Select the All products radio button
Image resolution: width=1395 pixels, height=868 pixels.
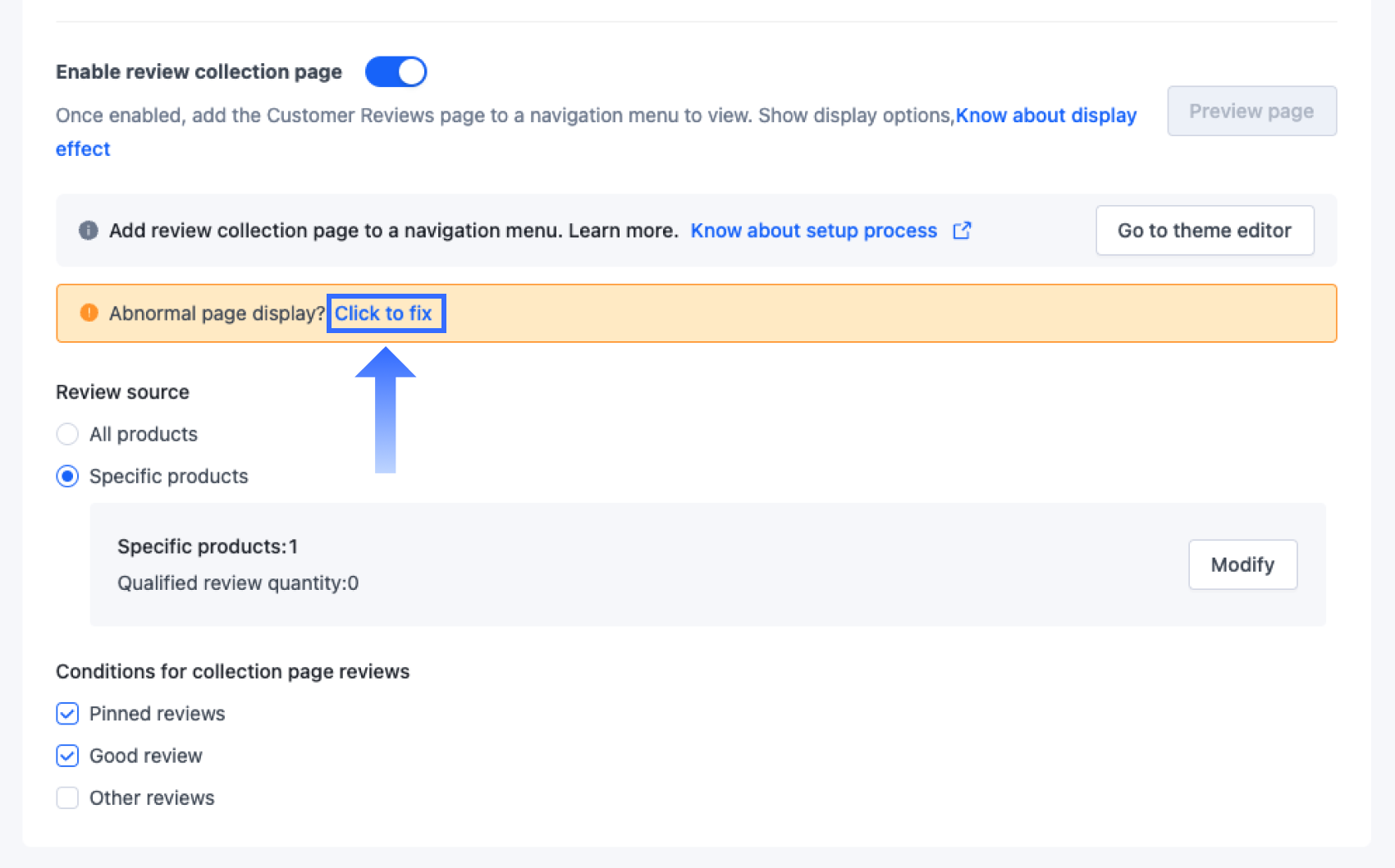(67, 434)
